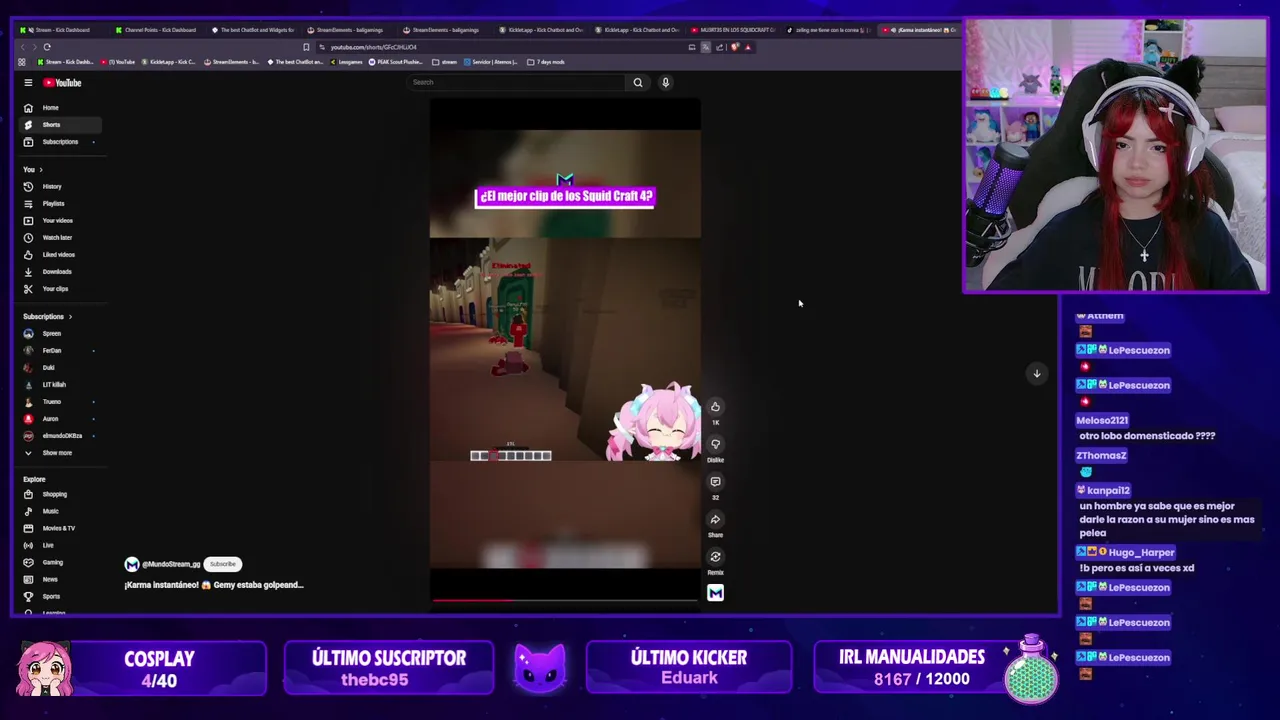Open MundoStream_gg channel avatar
This screenshot has height=720, width=1280.
(131, 564)
